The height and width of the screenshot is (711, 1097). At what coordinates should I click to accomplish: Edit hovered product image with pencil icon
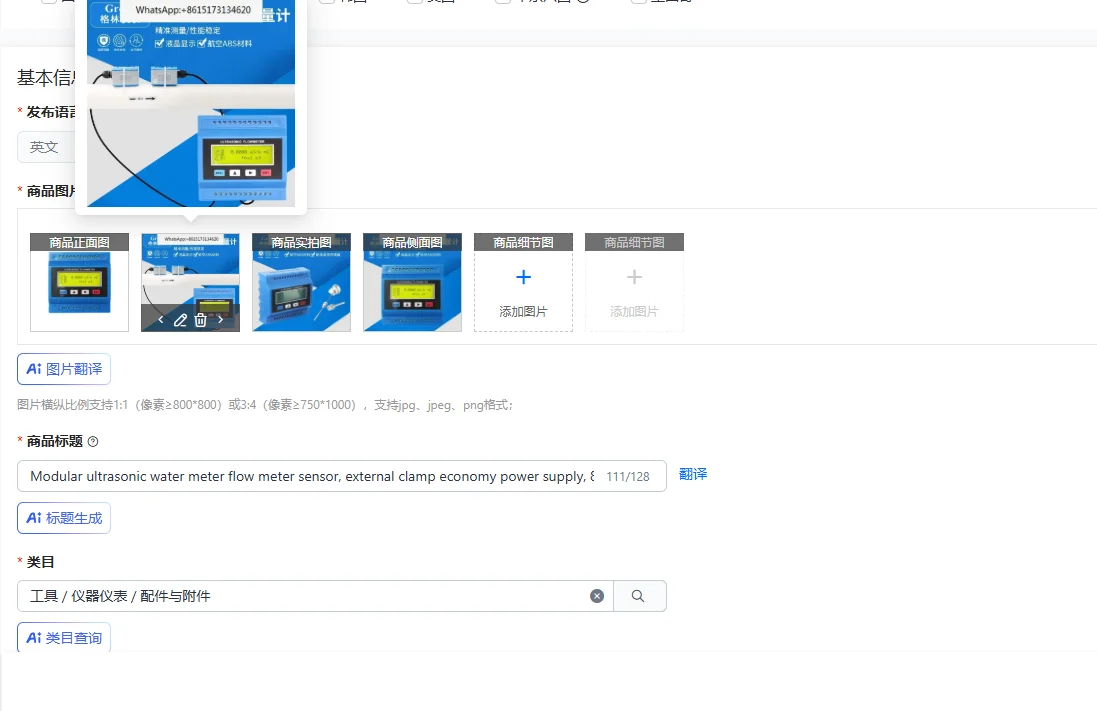click(x=181, y=320)
